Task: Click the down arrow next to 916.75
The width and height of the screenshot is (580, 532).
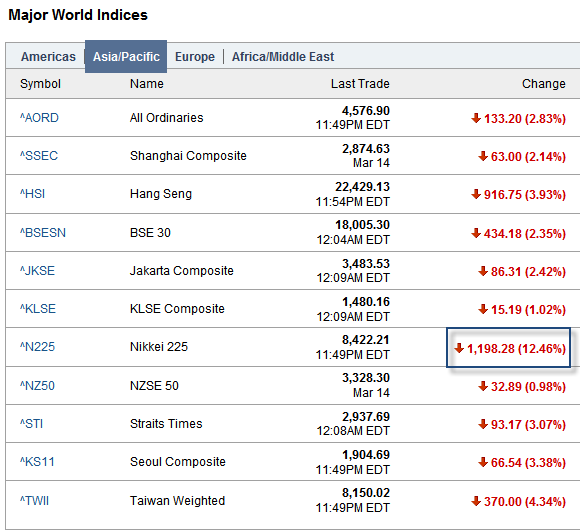Action: click(x=476, y=194)
